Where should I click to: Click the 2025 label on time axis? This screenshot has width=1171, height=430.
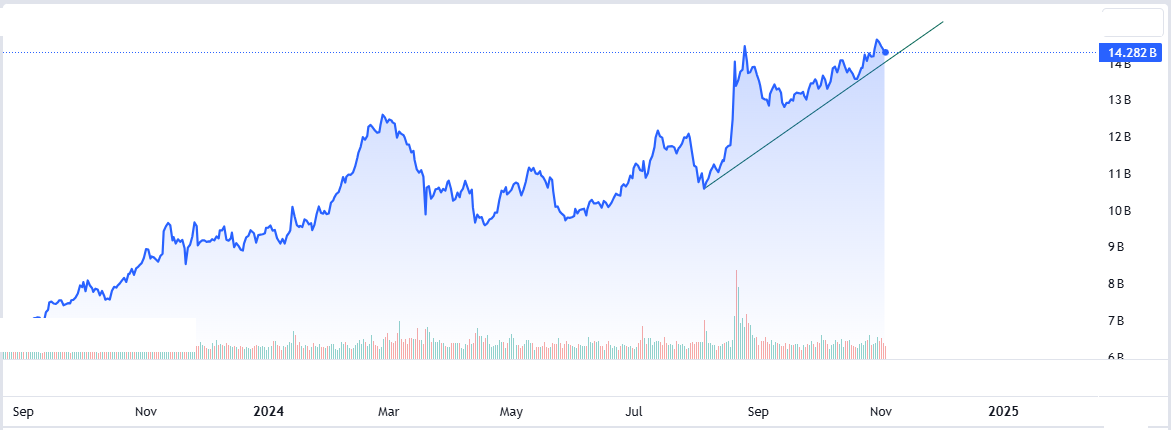(x=1003, y=411)
